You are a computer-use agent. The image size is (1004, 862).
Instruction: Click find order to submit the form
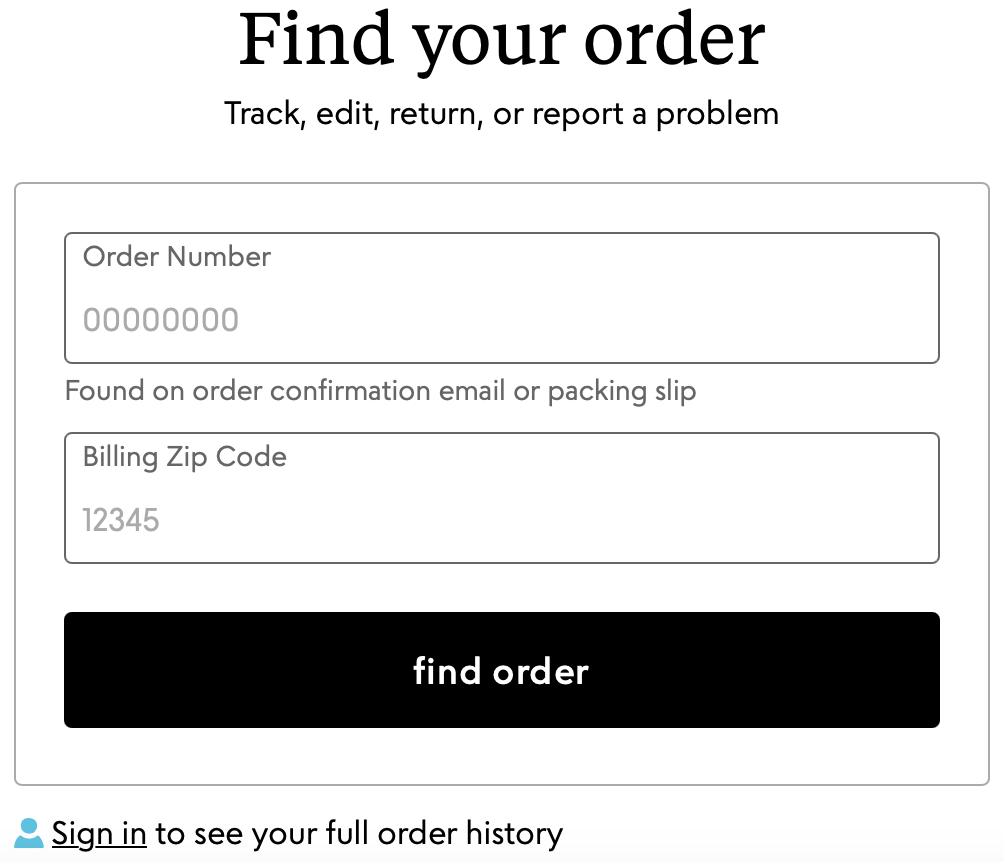click(x=501, y=670)
